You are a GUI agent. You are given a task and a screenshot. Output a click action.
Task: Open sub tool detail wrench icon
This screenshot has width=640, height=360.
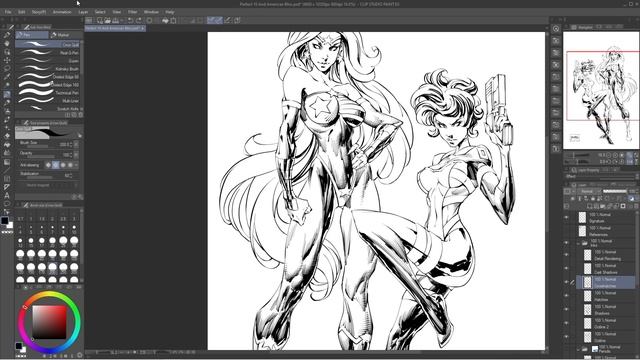80,197
